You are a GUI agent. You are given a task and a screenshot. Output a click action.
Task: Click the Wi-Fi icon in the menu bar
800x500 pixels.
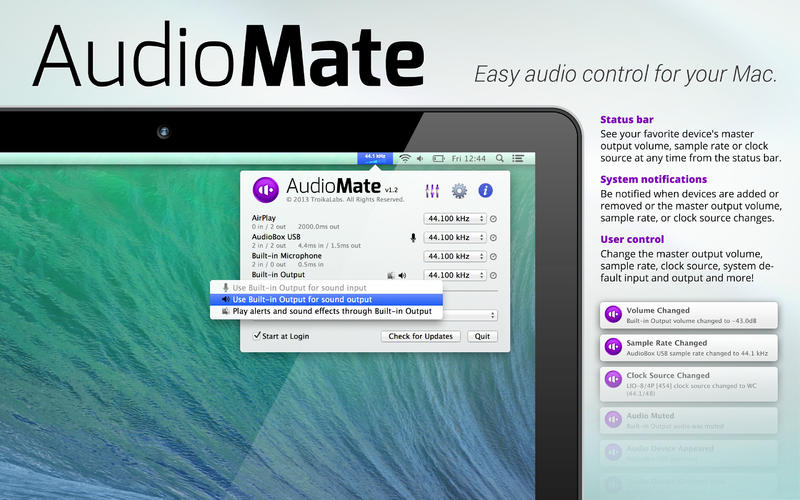coord(405,159)
